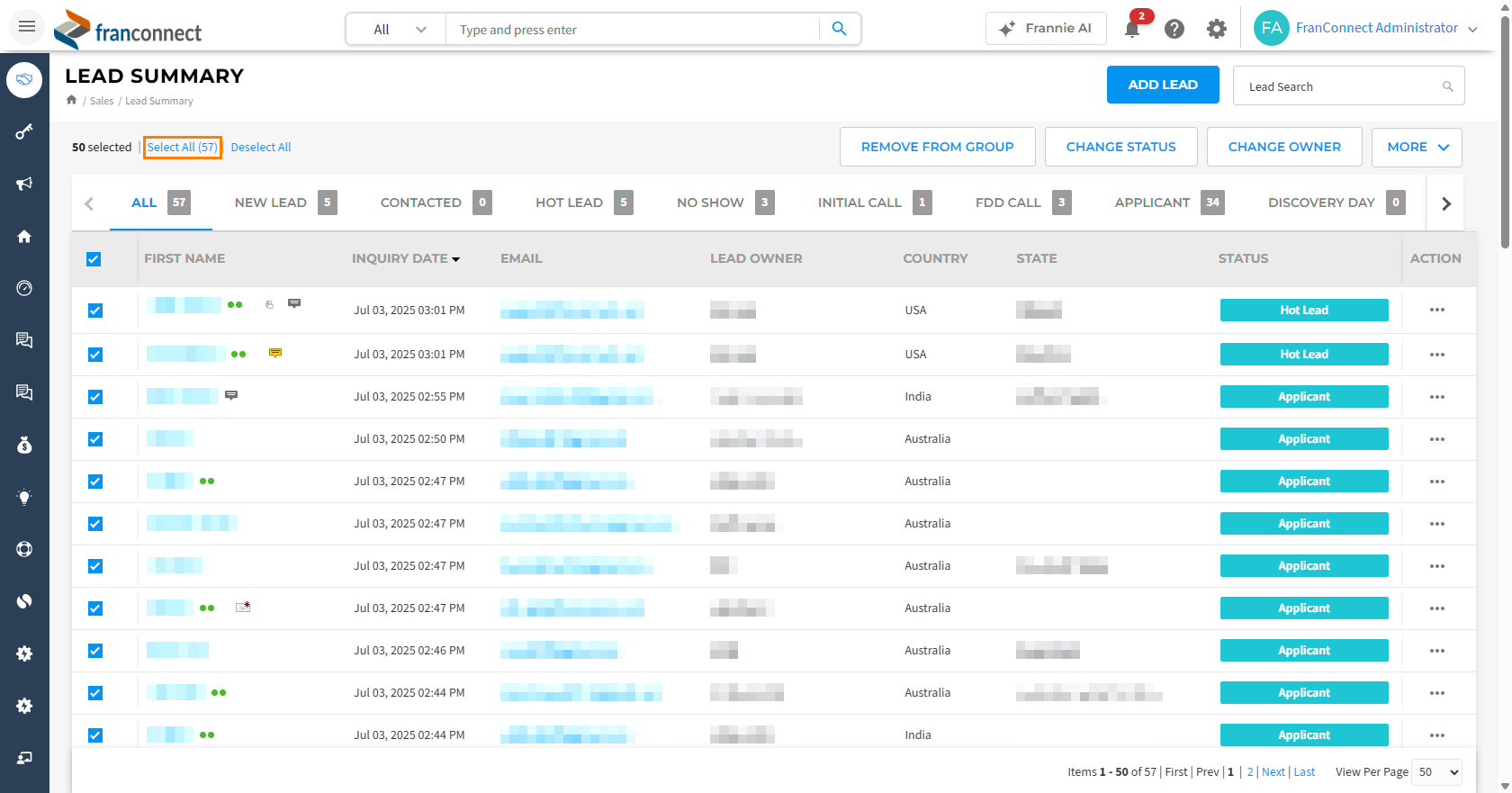Open the Sales handshake sidebar icon
Viewport: 1512px width, 793px height.
point(24,80)
